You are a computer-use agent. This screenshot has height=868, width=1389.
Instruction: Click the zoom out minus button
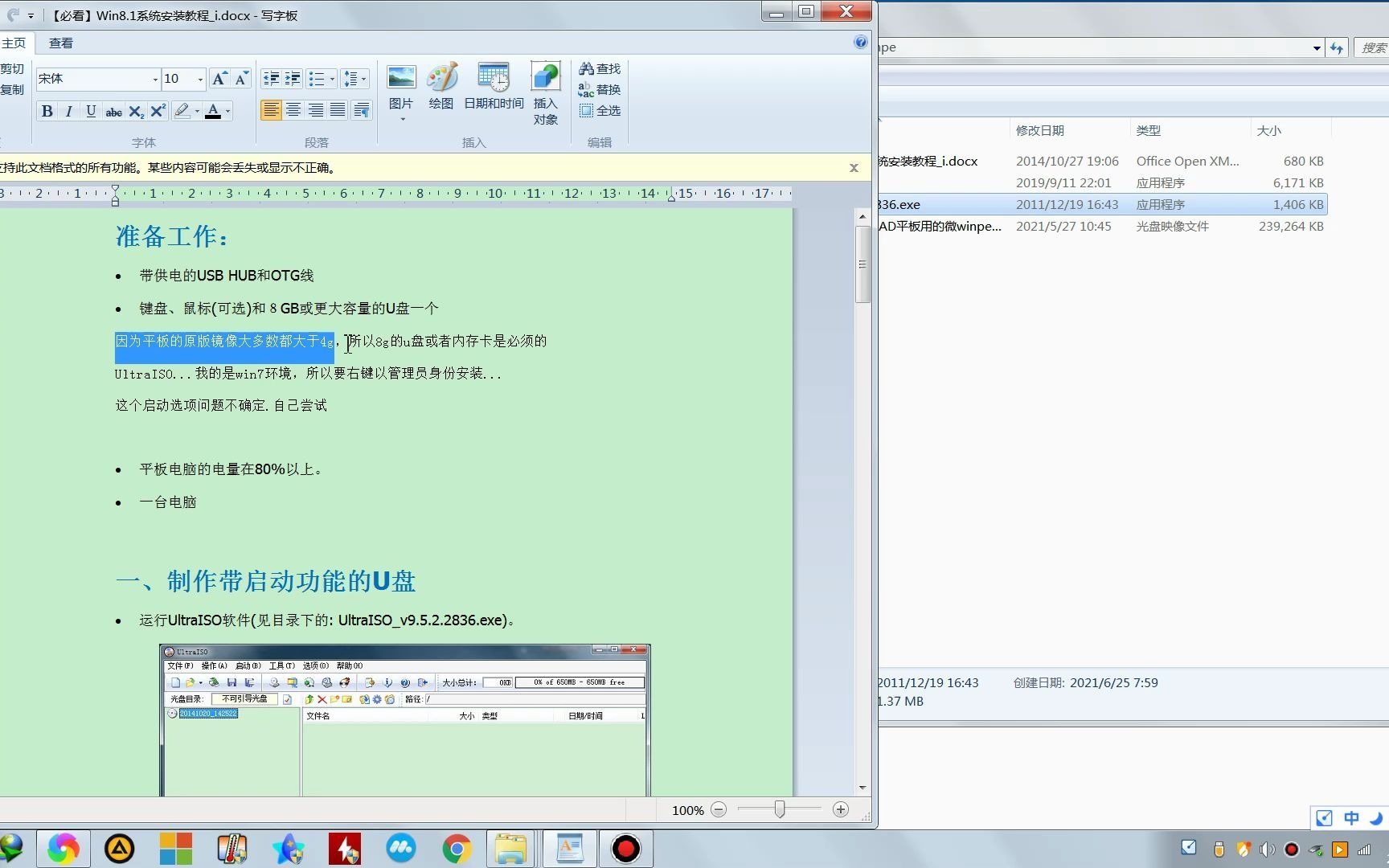click(x=719, y=809)
